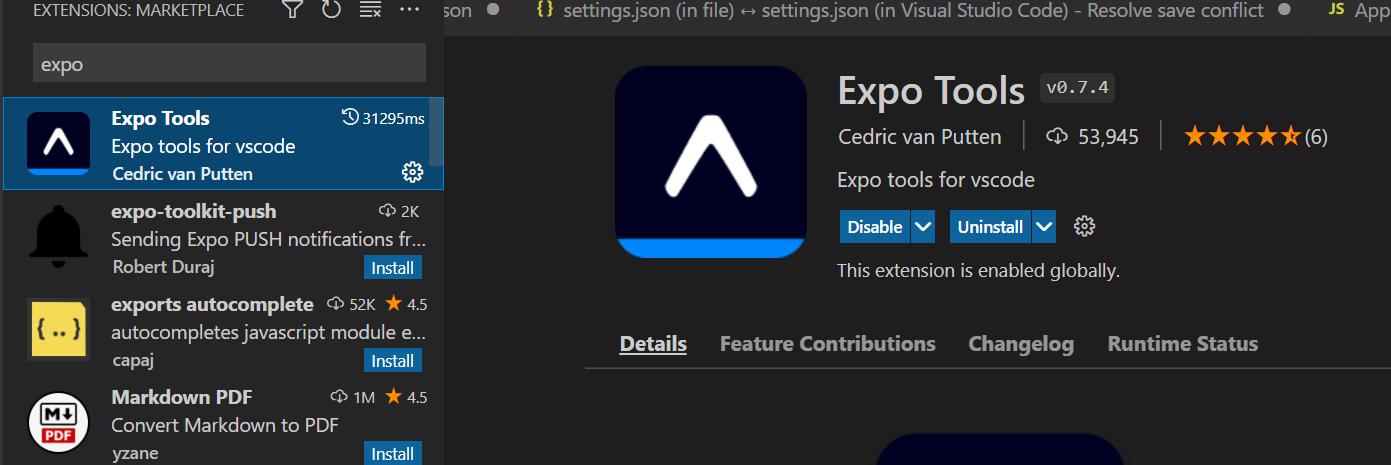This screenshot has height=465, width=1391.
Task: Click the 4.5 rating of exports autocomplete
Action: pos(407,304)
